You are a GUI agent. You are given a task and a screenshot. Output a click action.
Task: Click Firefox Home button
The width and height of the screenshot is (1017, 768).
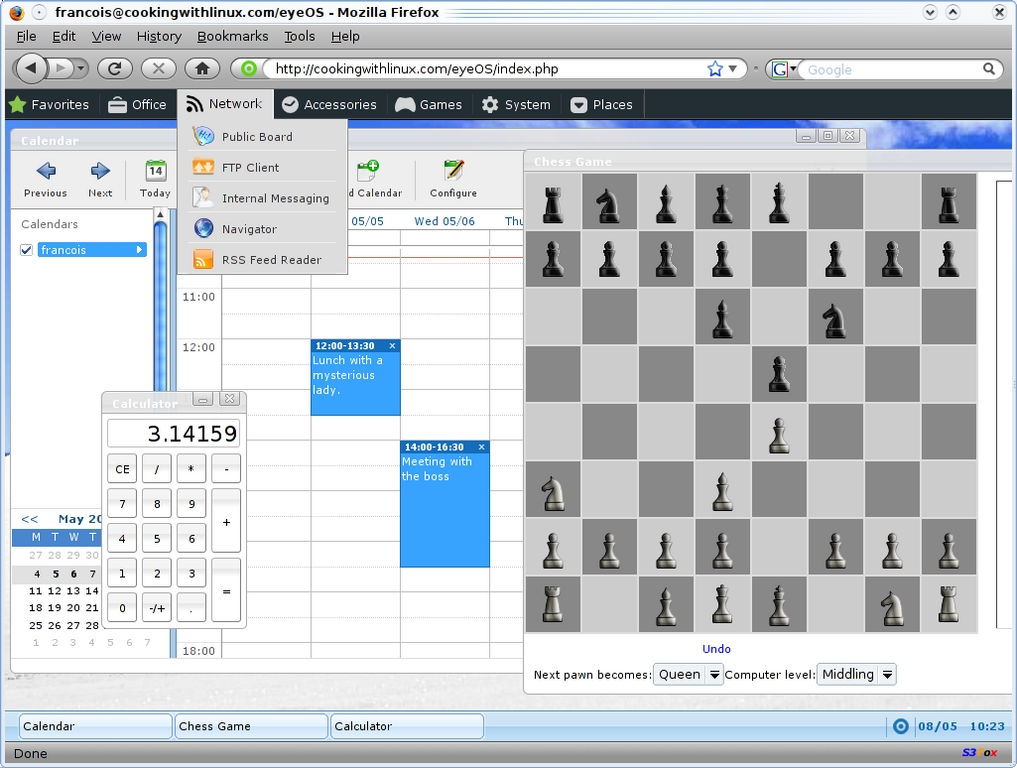[202, 69]
